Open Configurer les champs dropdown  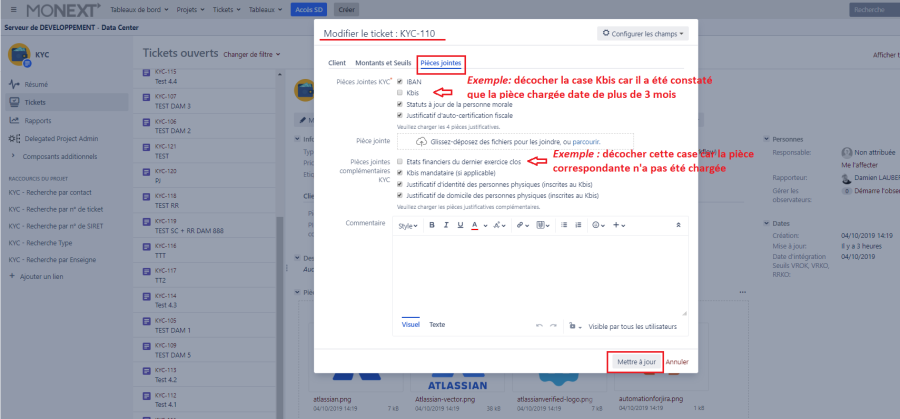pyautogui.click(x=645, y=34)
